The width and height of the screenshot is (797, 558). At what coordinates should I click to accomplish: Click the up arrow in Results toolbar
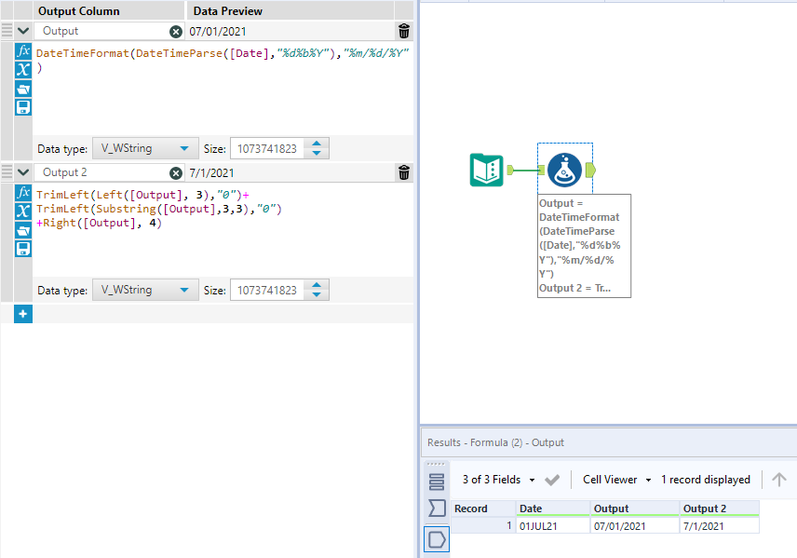[779, 479]
